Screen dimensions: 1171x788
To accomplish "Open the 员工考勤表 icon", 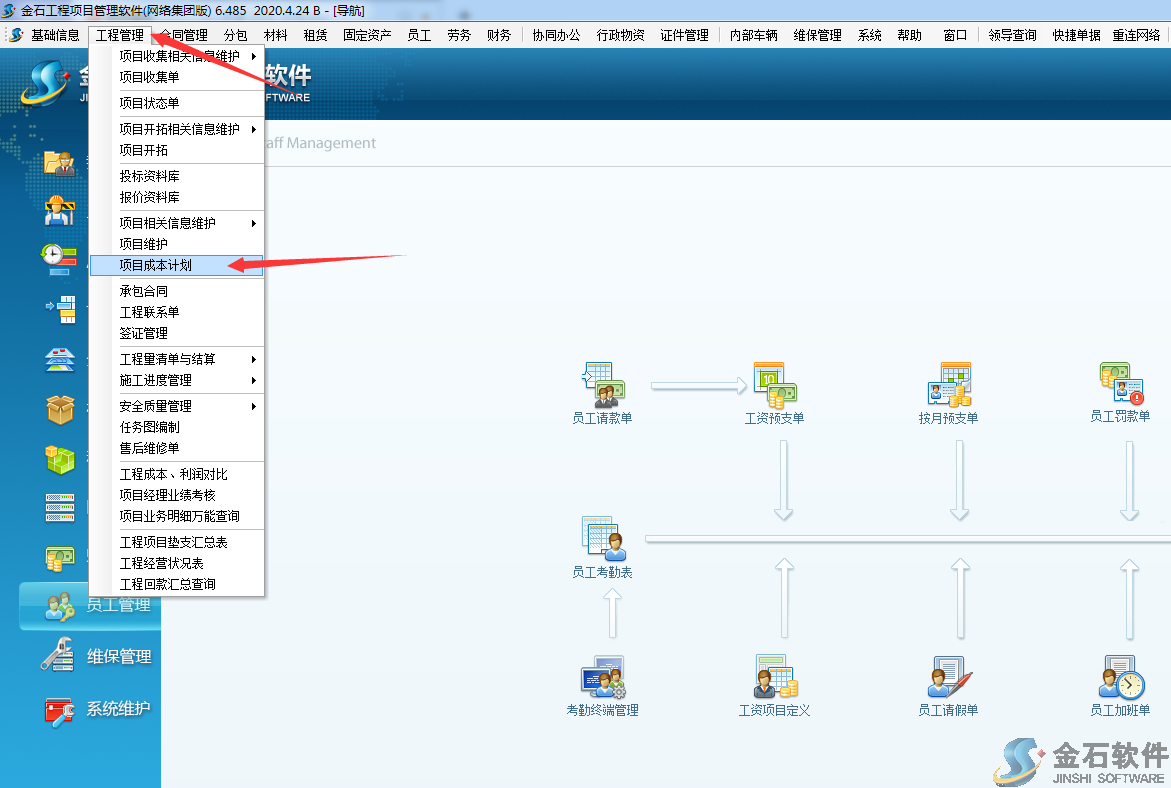I will [602, 539].
